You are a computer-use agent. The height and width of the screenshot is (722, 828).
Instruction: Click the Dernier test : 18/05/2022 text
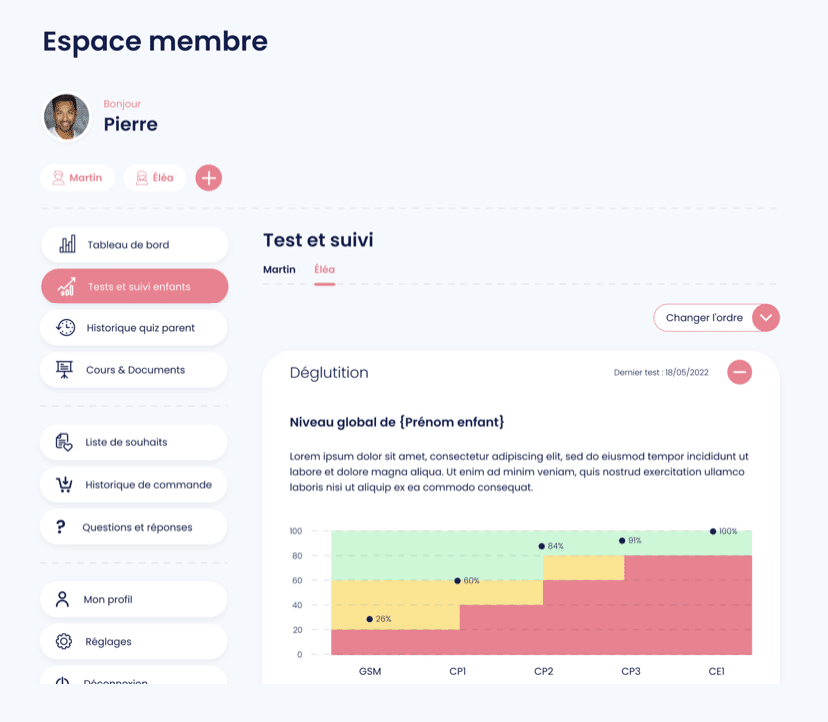(x=661, y=372)
